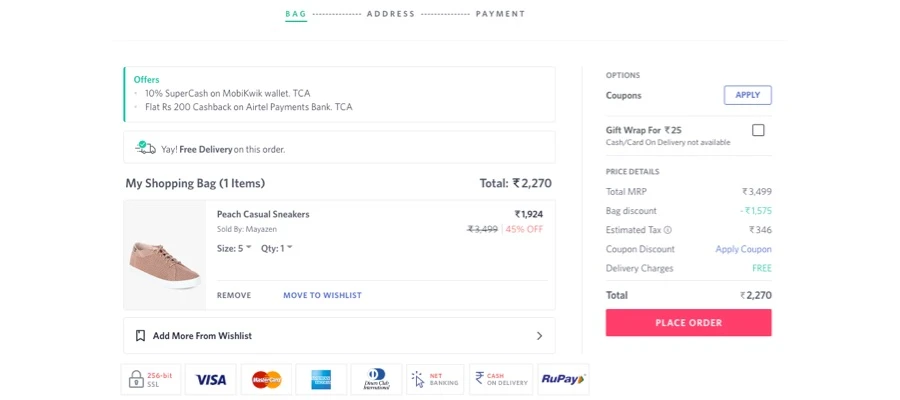Viewport: 900px width, 400px height.
Task: Open the Qty 1 dropdown
Action: click(x=277, y=248)
